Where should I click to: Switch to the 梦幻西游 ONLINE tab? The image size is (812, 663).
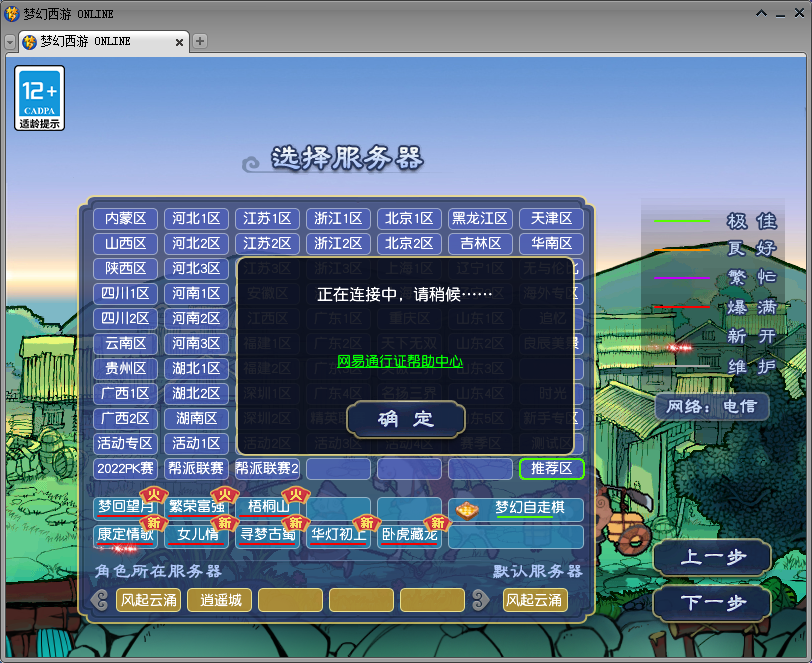coord(95,42)
